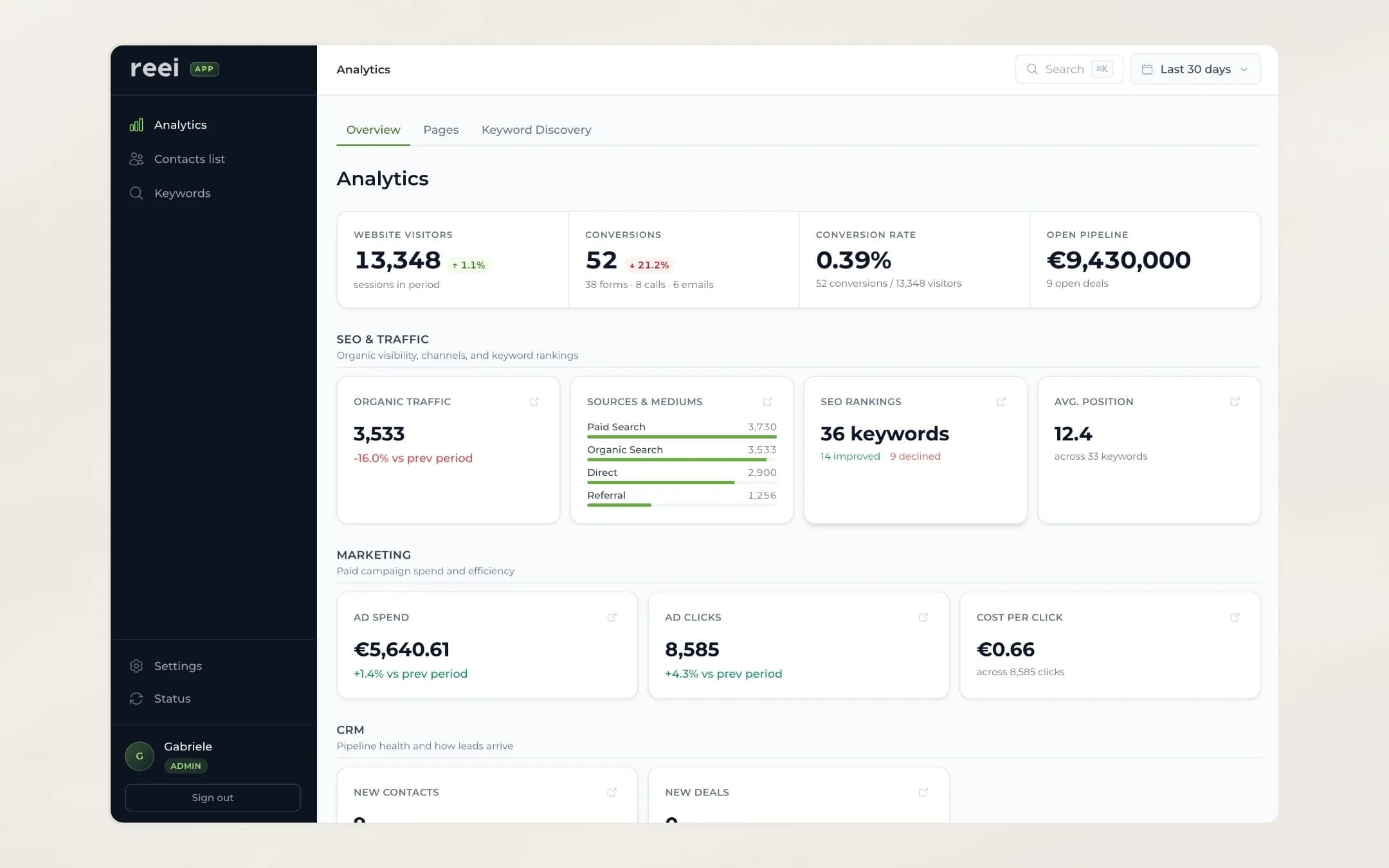1389x868 pixels.
Task: Open SEO Rankings external link icon
Action: click(1001, 402)
